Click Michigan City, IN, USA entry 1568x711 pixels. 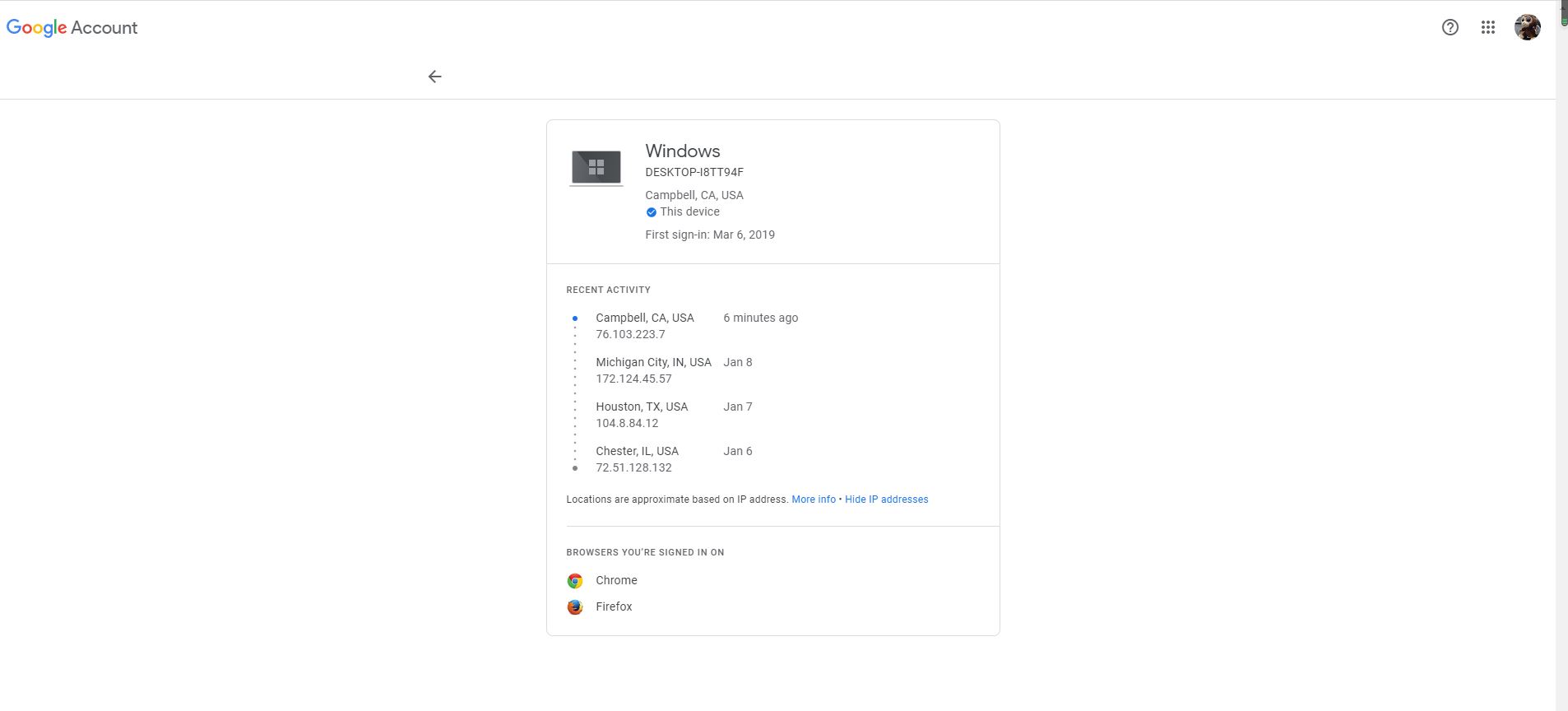click(653, 362)
